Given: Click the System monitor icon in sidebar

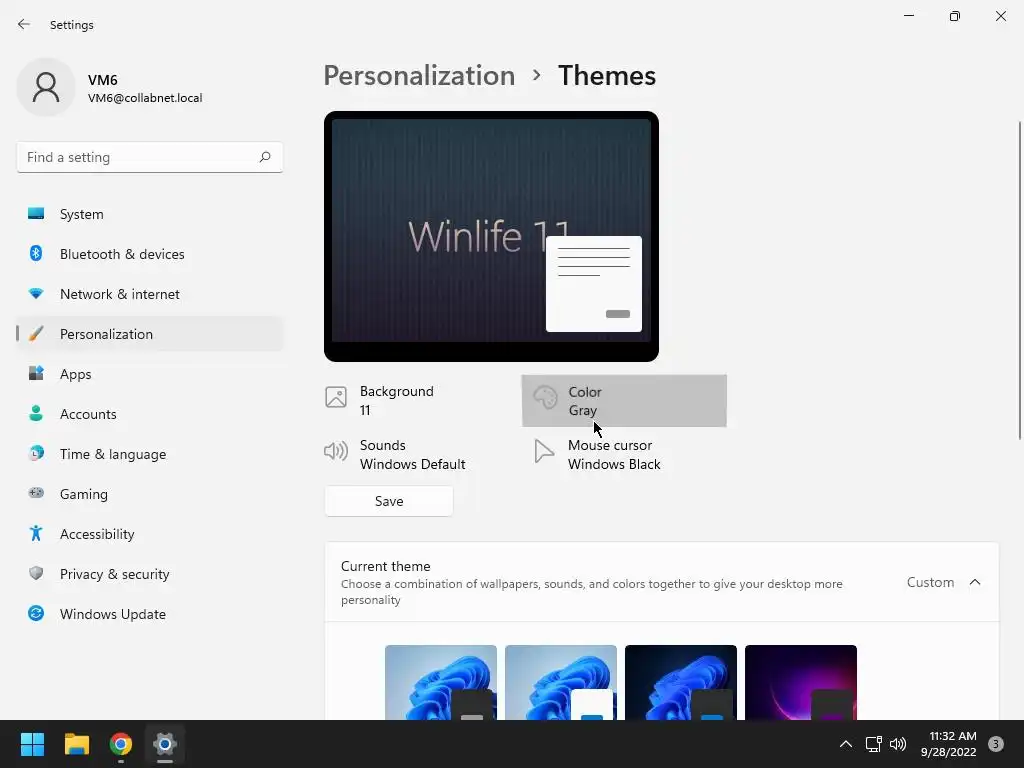Looking at the screenshot, I should point(36,214).
